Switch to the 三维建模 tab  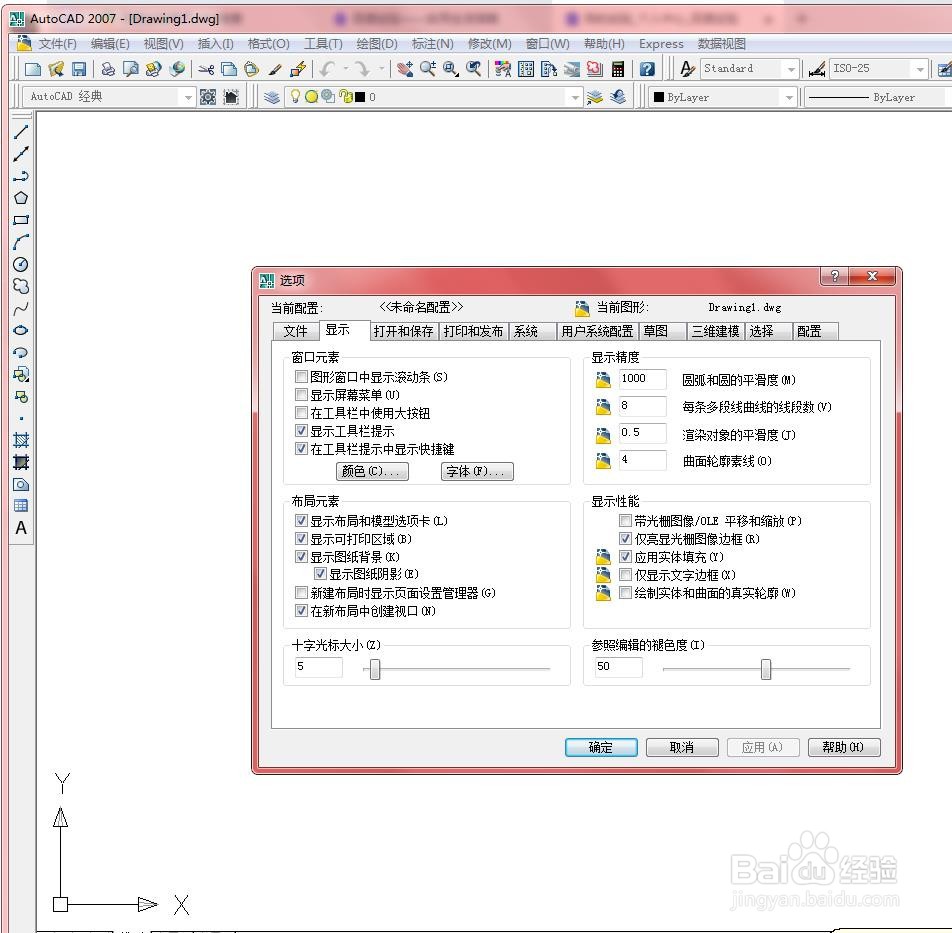(x=715, y=331)
